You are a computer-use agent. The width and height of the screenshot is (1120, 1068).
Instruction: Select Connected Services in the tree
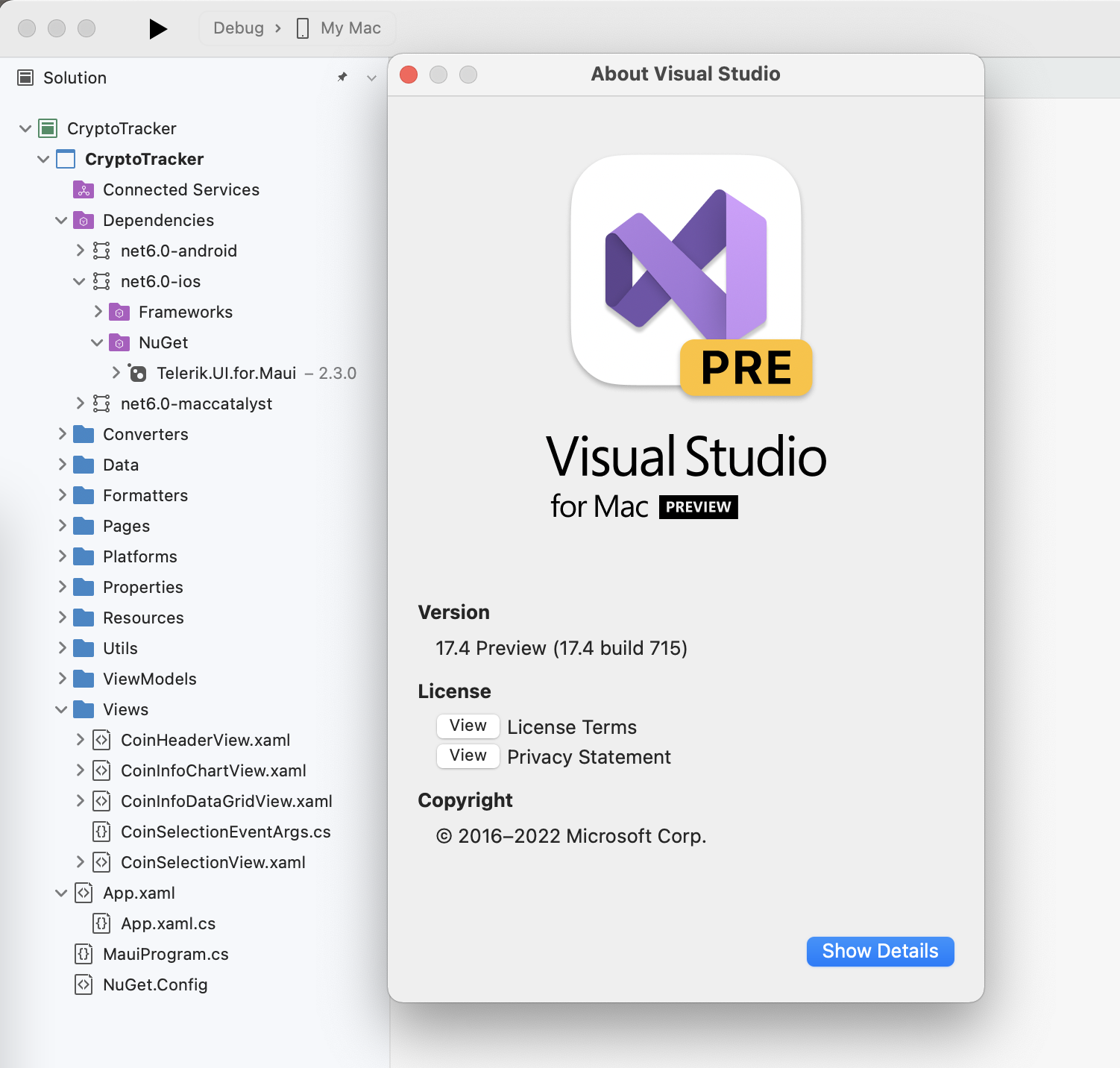tap(181, 189)
